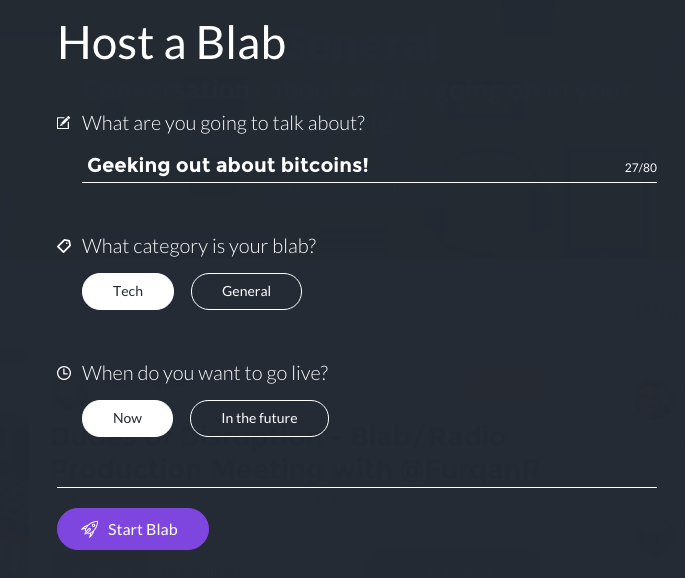Image resolution: width=685 pixels, height=578 pixels.
Task: Click the 'What are you going to talk about?' label
Action: coord(223,123)
